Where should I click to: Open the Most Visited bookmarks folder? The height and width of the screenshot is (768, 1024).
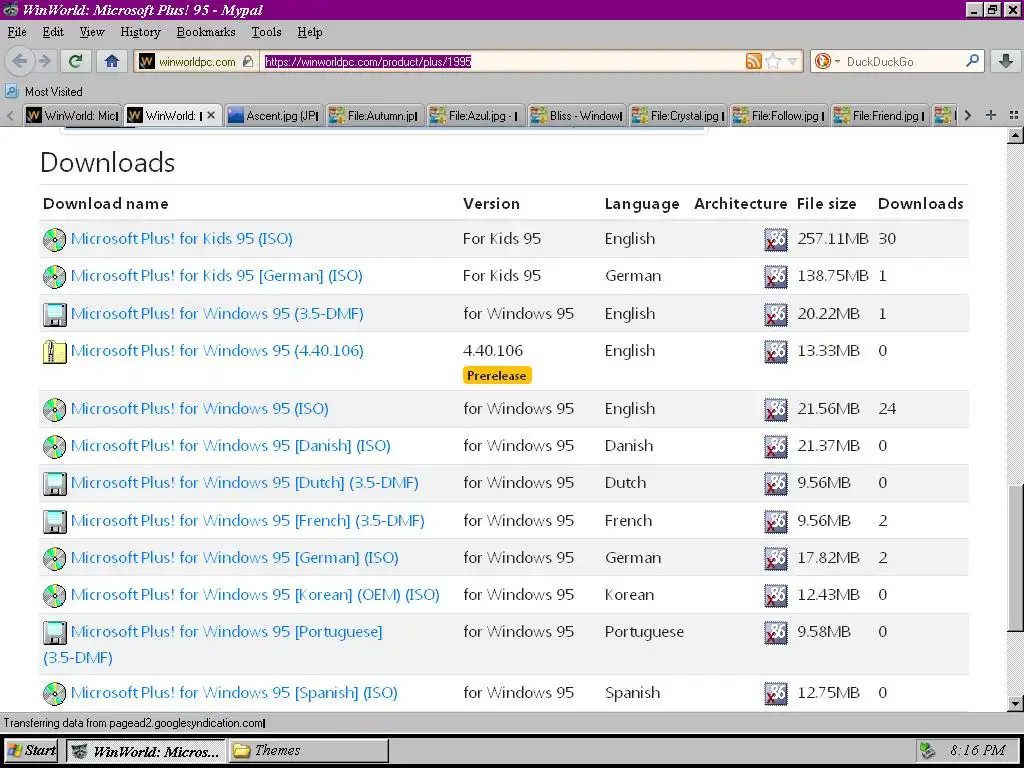click(44, 91)
